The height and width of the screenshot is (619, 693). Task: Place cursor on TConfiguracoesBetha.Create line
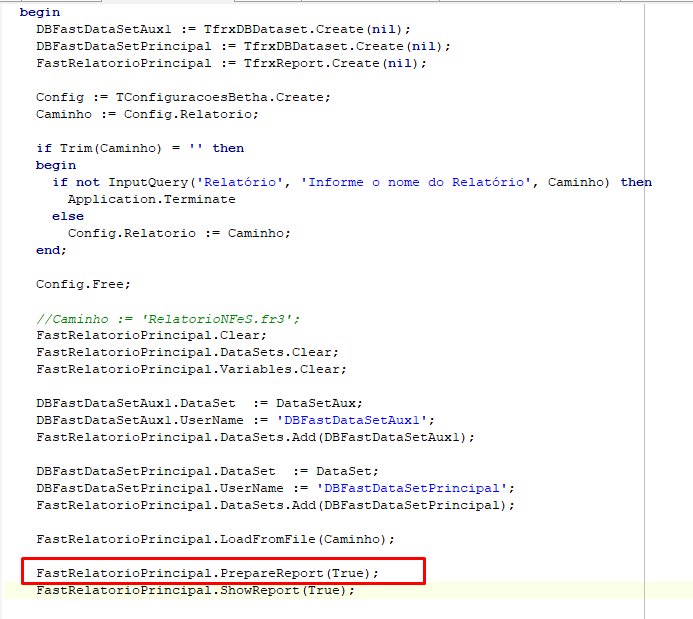(x=183, y=97)
